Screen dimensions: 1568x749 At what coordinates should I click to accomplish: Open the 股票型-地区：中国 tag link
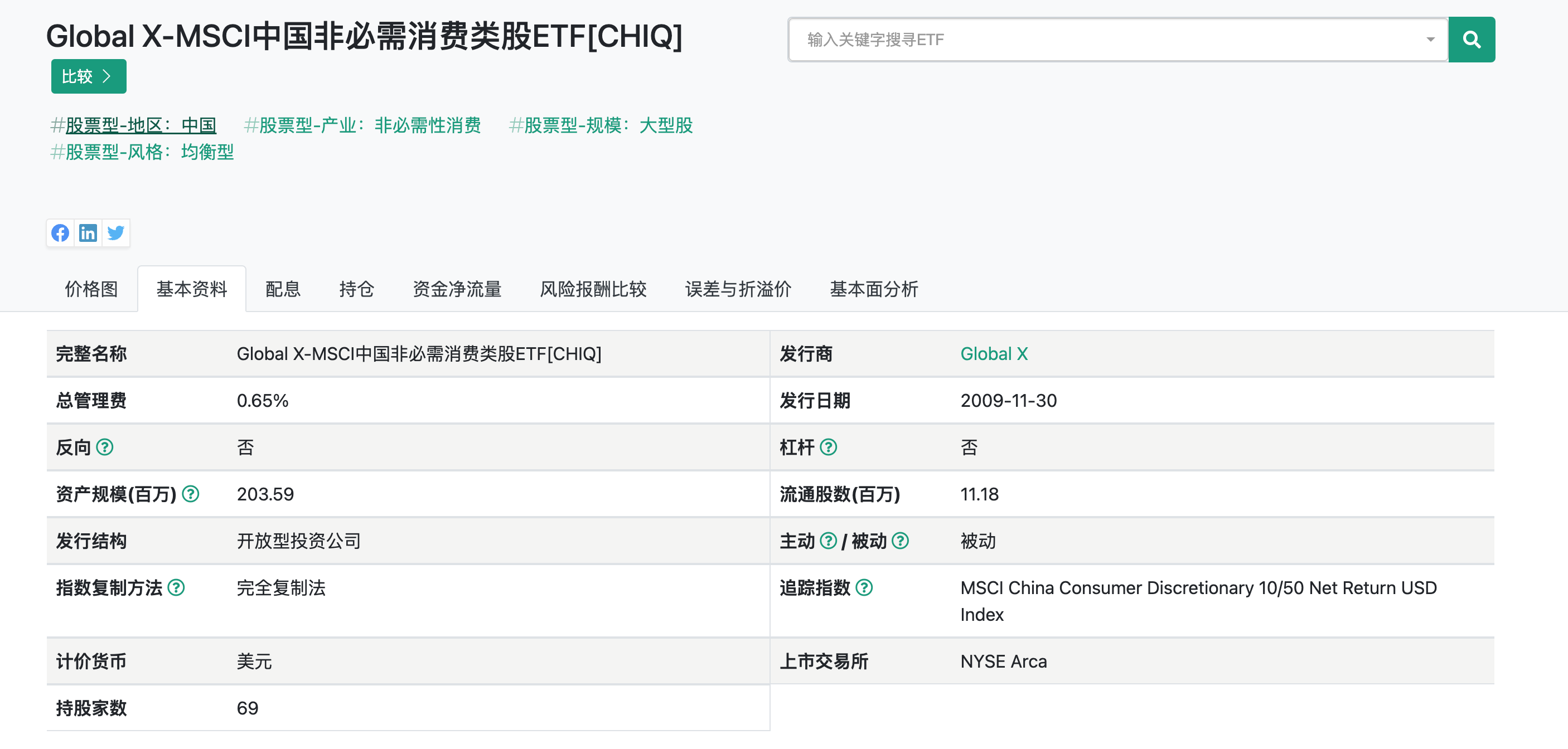(x=141, y=125)
